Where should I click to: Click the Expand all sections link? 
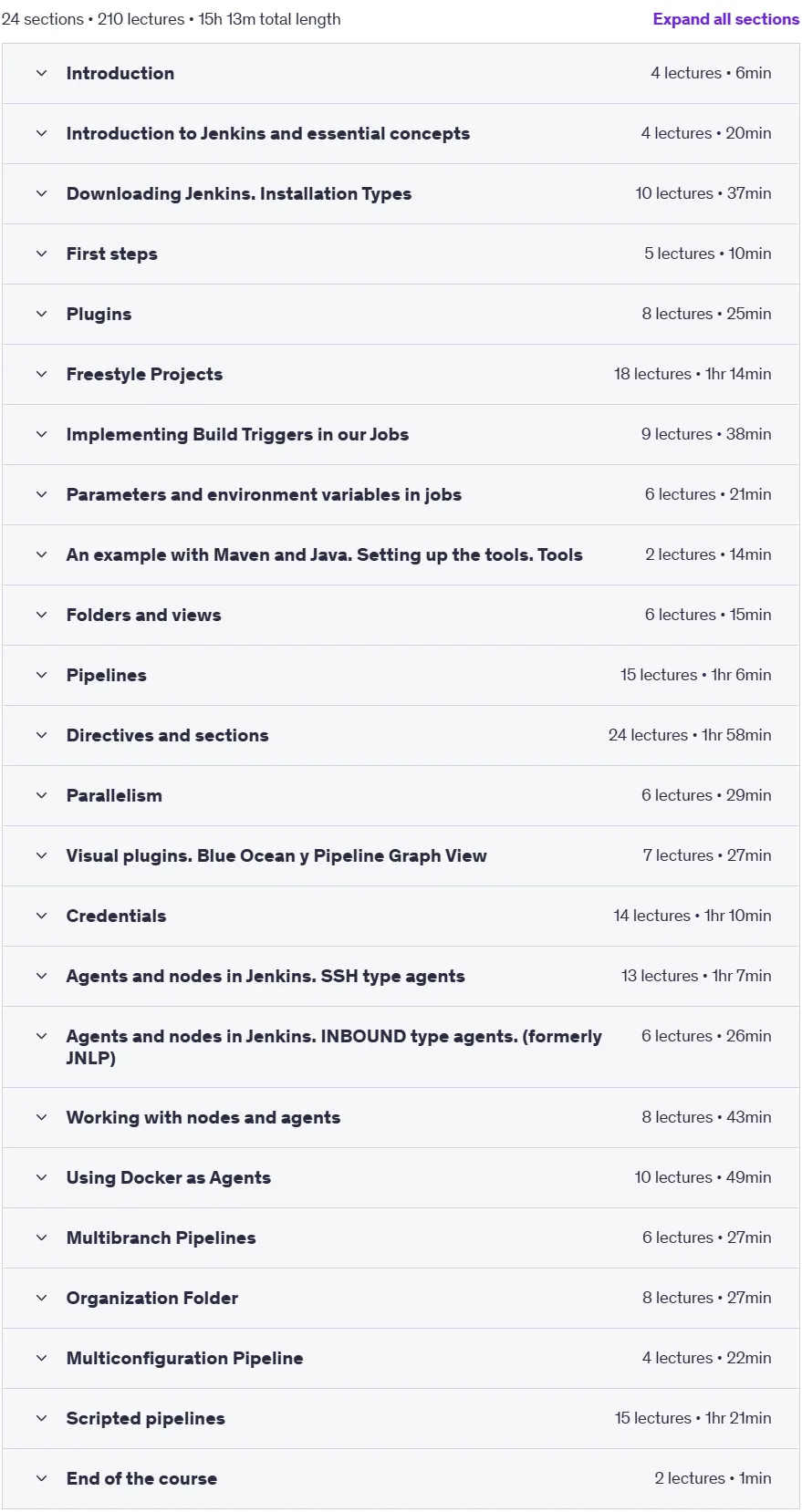tap(725, 19)
